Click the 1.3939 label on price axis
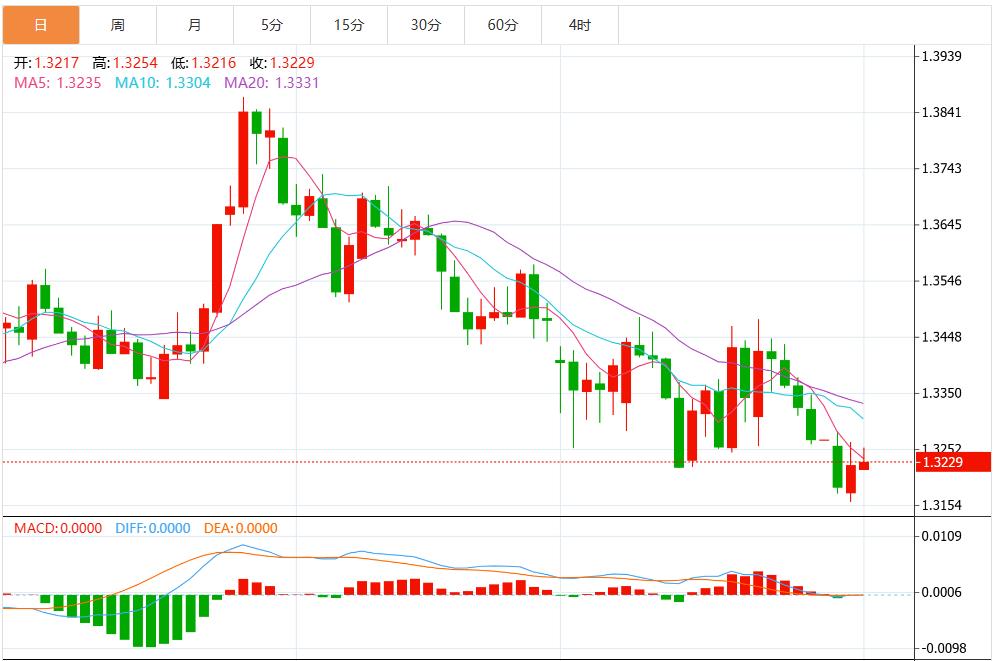Screen dimensions: 1001x661 coord(940,56)
